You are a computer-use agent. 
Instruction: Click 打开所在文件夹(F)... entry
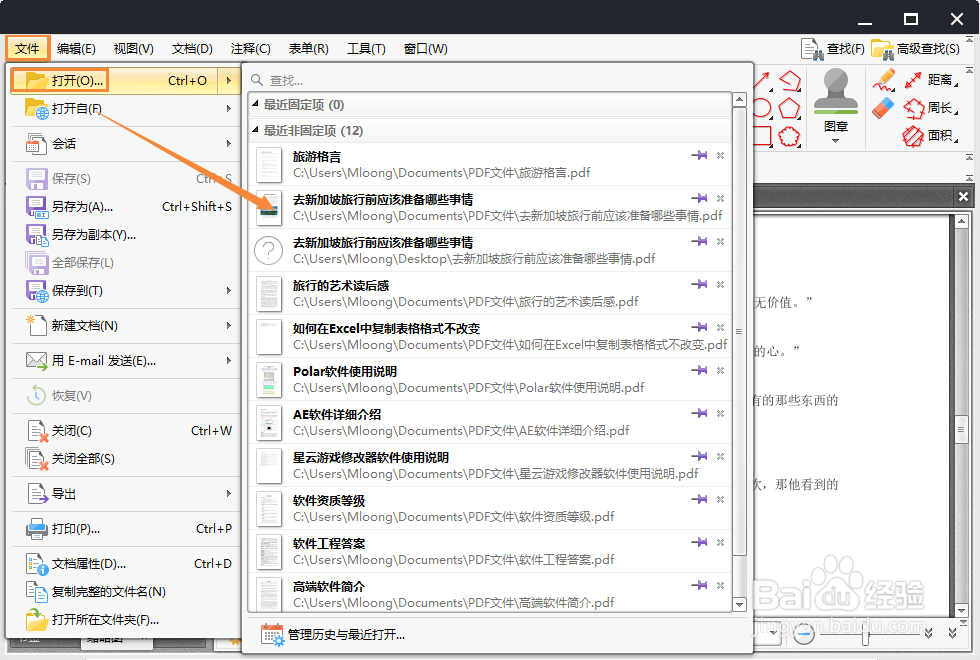point(125,619)
